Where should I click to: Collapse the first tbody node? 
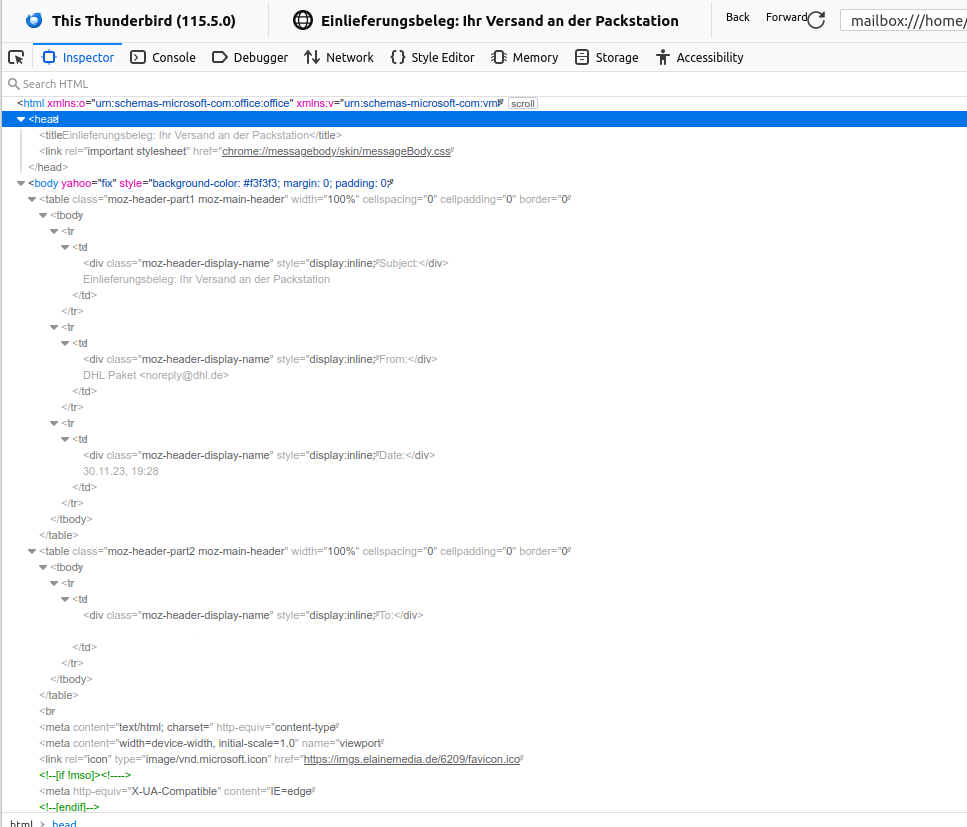click(43, 215)
